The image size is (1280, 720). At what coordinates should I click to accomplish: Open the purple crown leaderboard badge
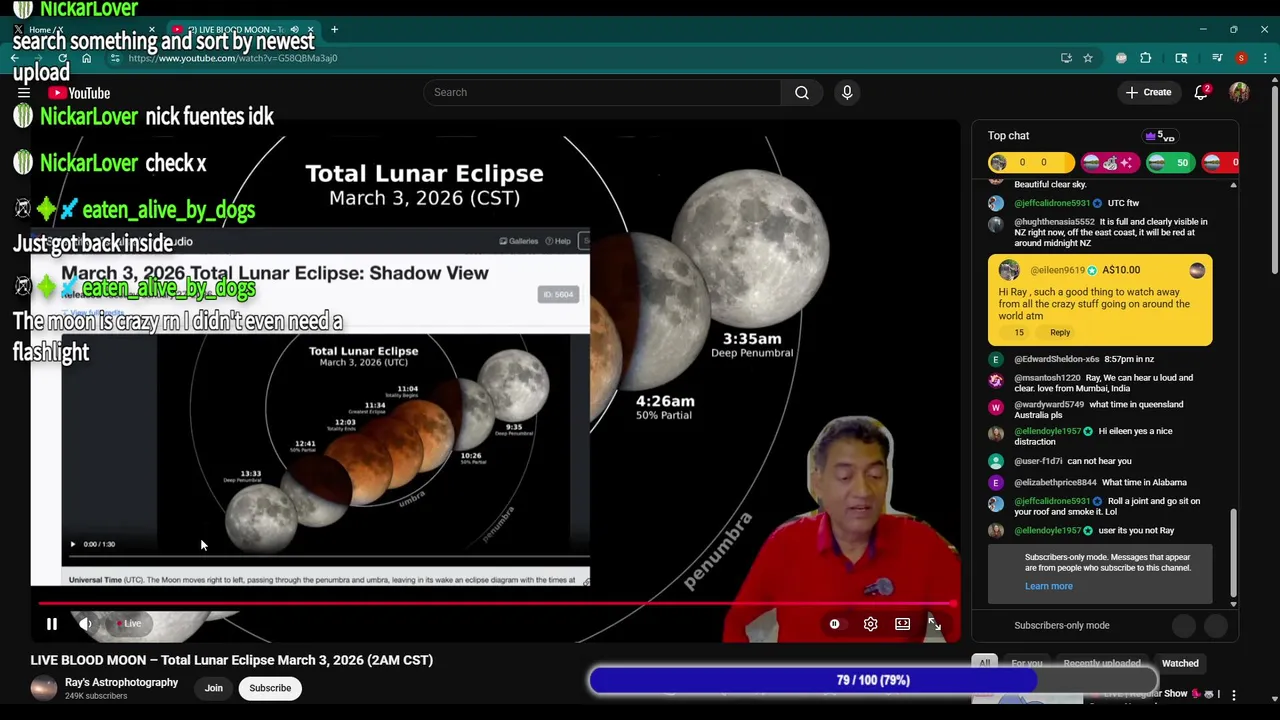pyautogui.click(x=1160, y=136)
